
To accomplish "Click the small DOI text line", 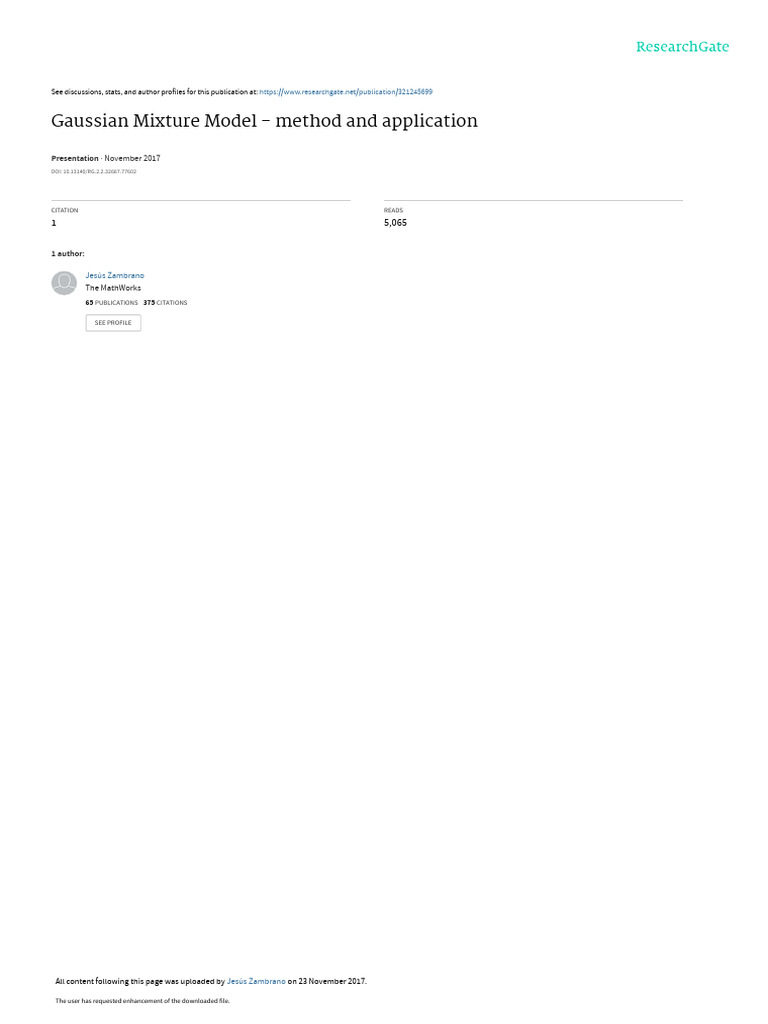I will 93,172.
